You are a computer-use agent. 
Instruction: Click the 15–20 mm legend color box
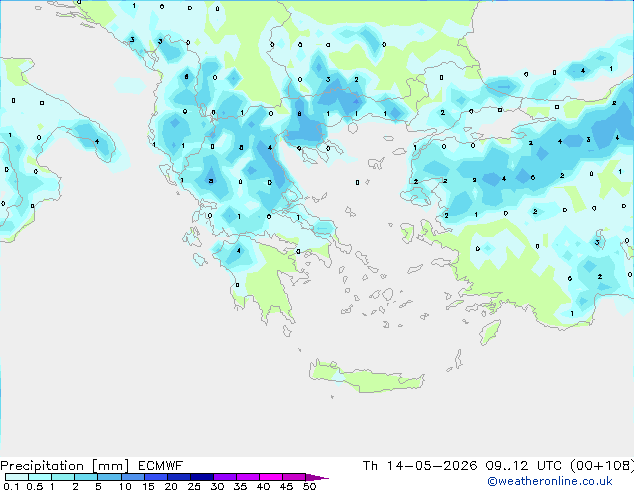155,477
